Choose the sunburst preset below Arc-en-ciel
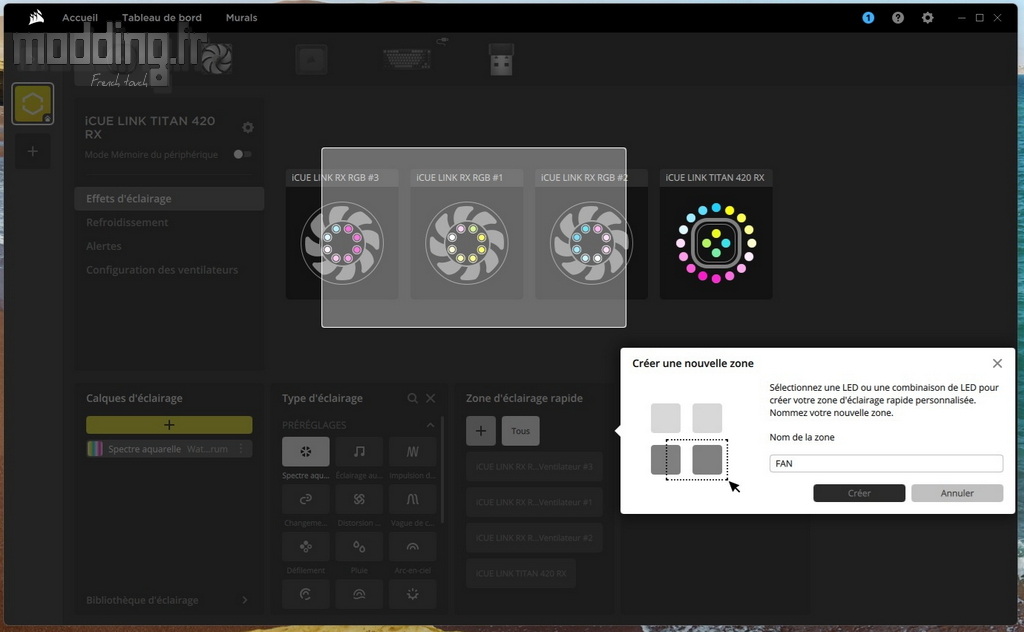This screenshot has width=1024, height=632. (412, 594)
